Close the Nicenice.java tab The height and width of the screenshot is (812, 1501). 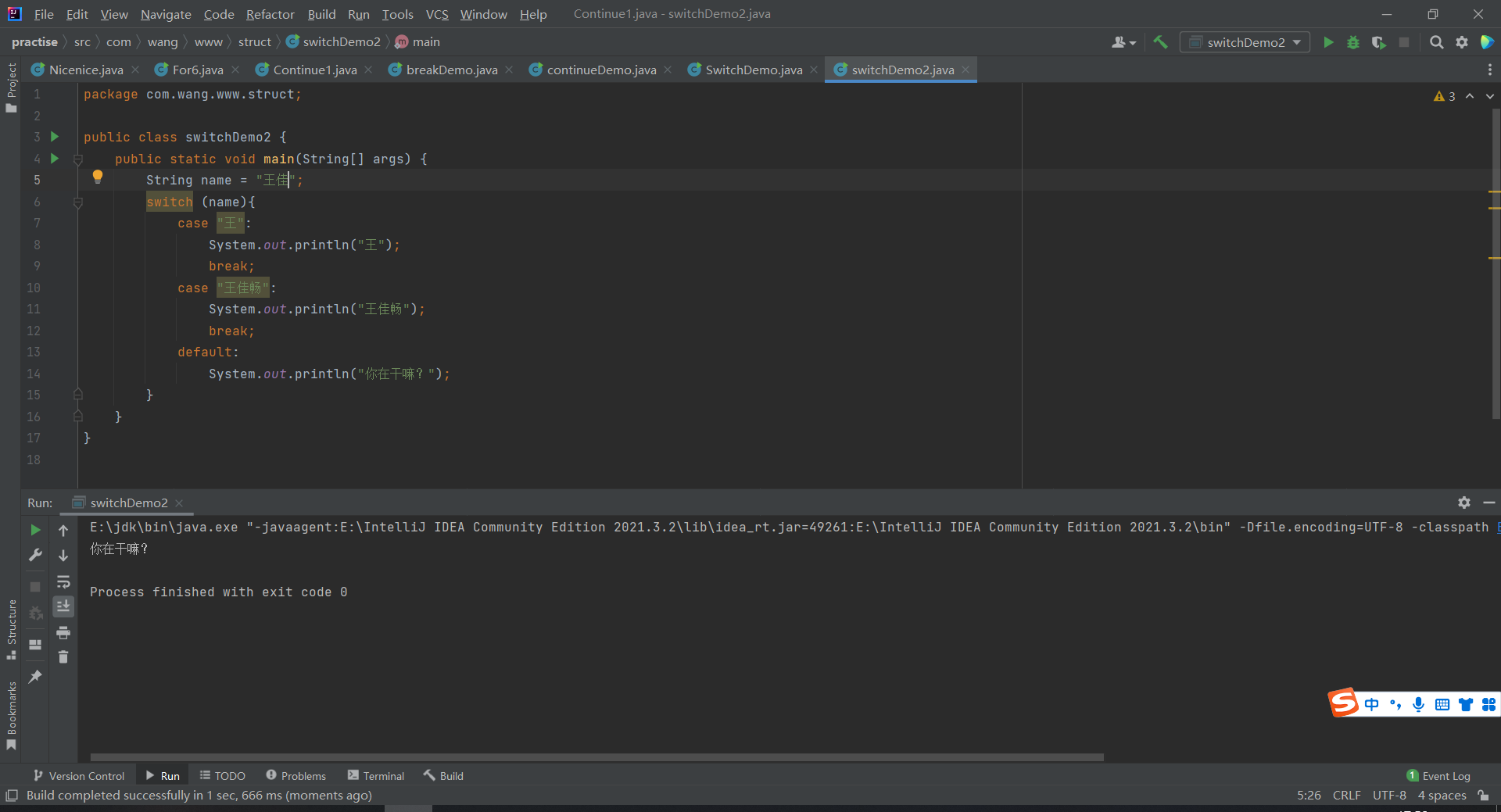click(136, 70)
